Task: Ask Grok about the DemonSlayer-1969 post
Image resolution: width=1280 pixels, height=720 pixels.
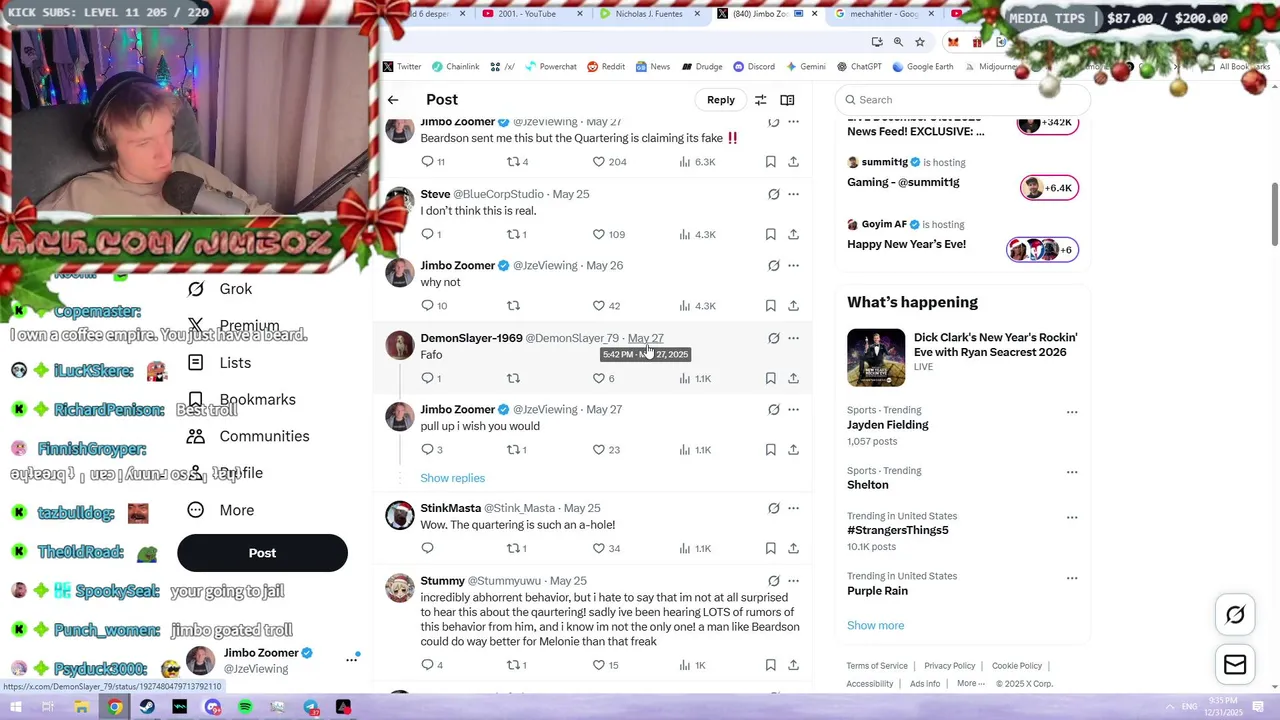Action: pyautogui.click(x=774, y=338)
